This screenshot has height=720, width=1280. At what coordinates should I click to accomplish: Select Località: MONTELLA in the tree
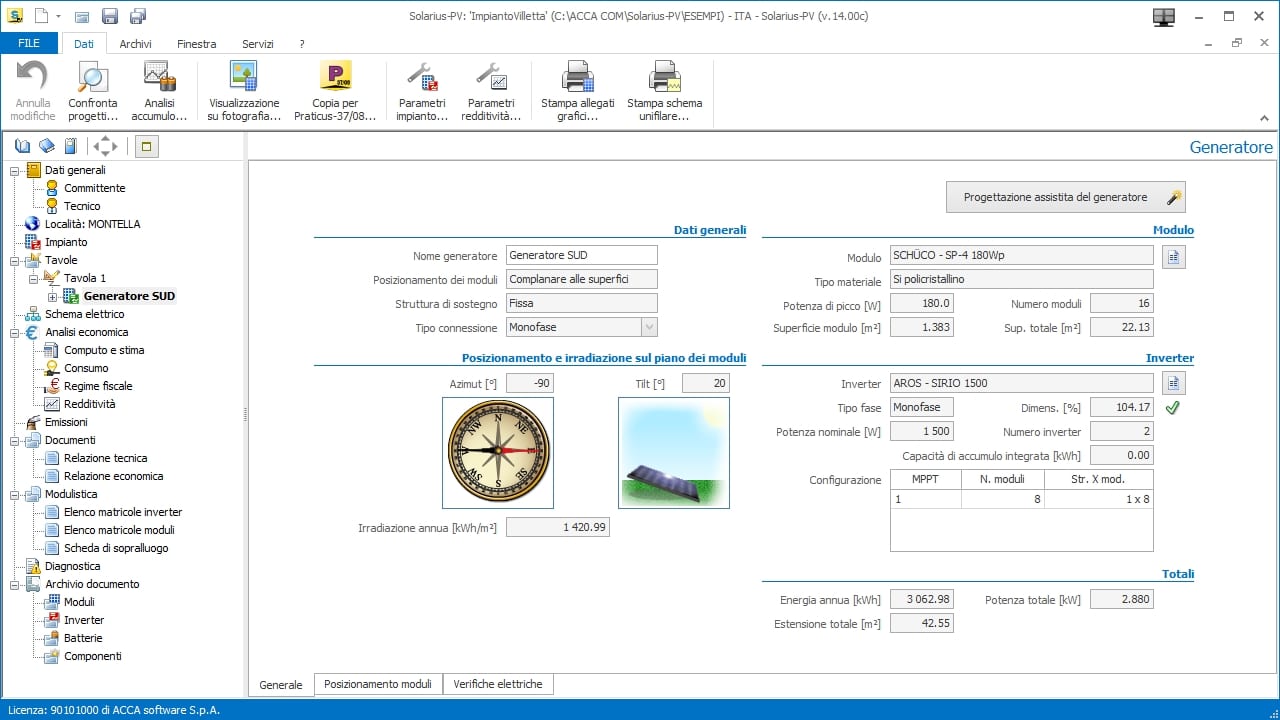[x=92, y=224]
